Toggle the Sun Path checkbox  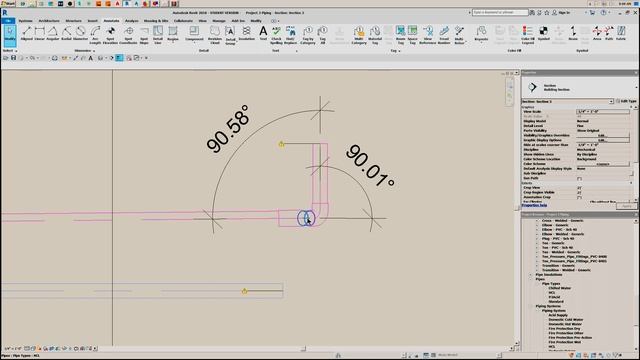point(579,178)
